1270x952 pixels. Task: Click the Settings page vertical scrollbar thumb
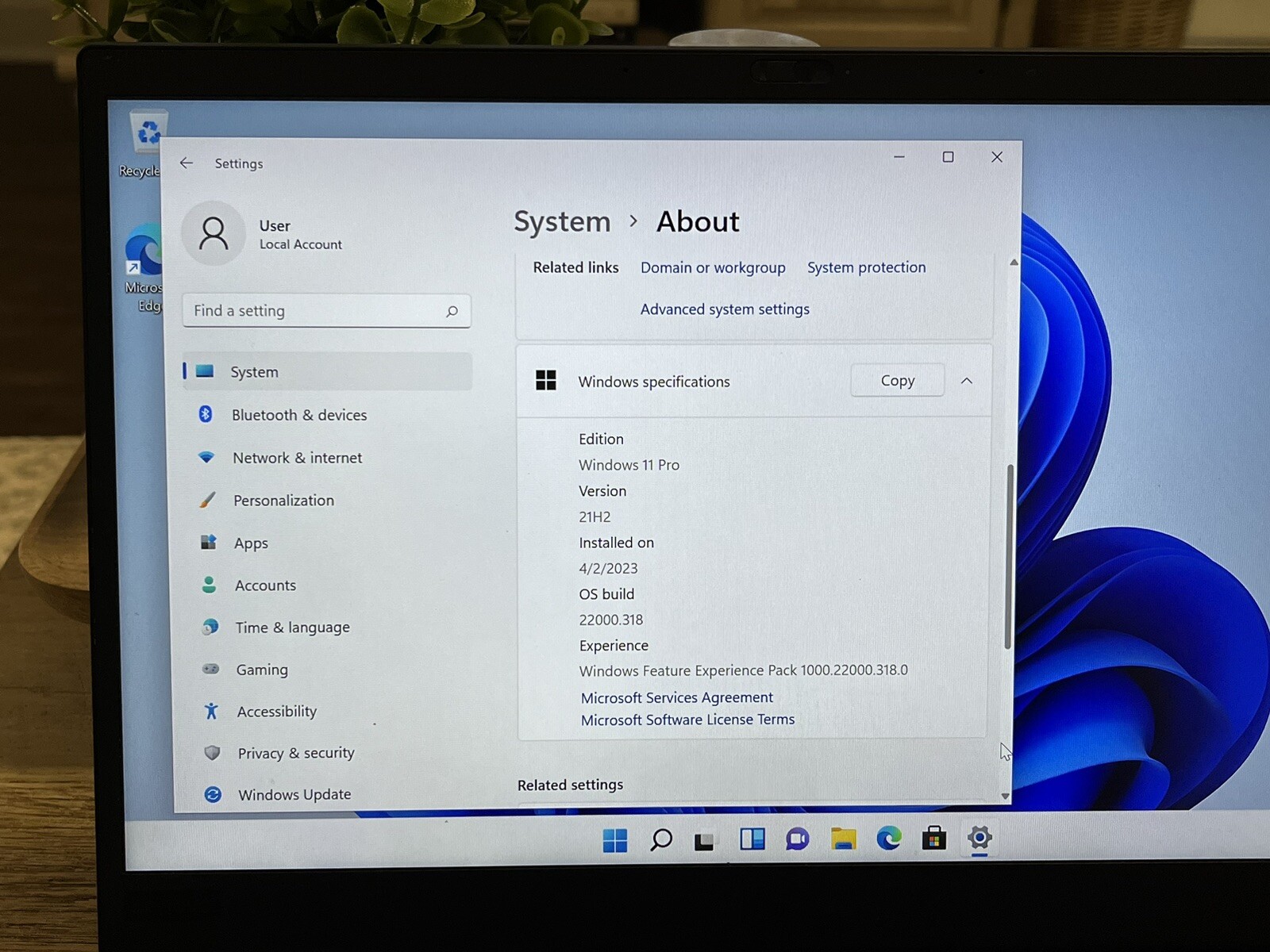pos(1008,557)
